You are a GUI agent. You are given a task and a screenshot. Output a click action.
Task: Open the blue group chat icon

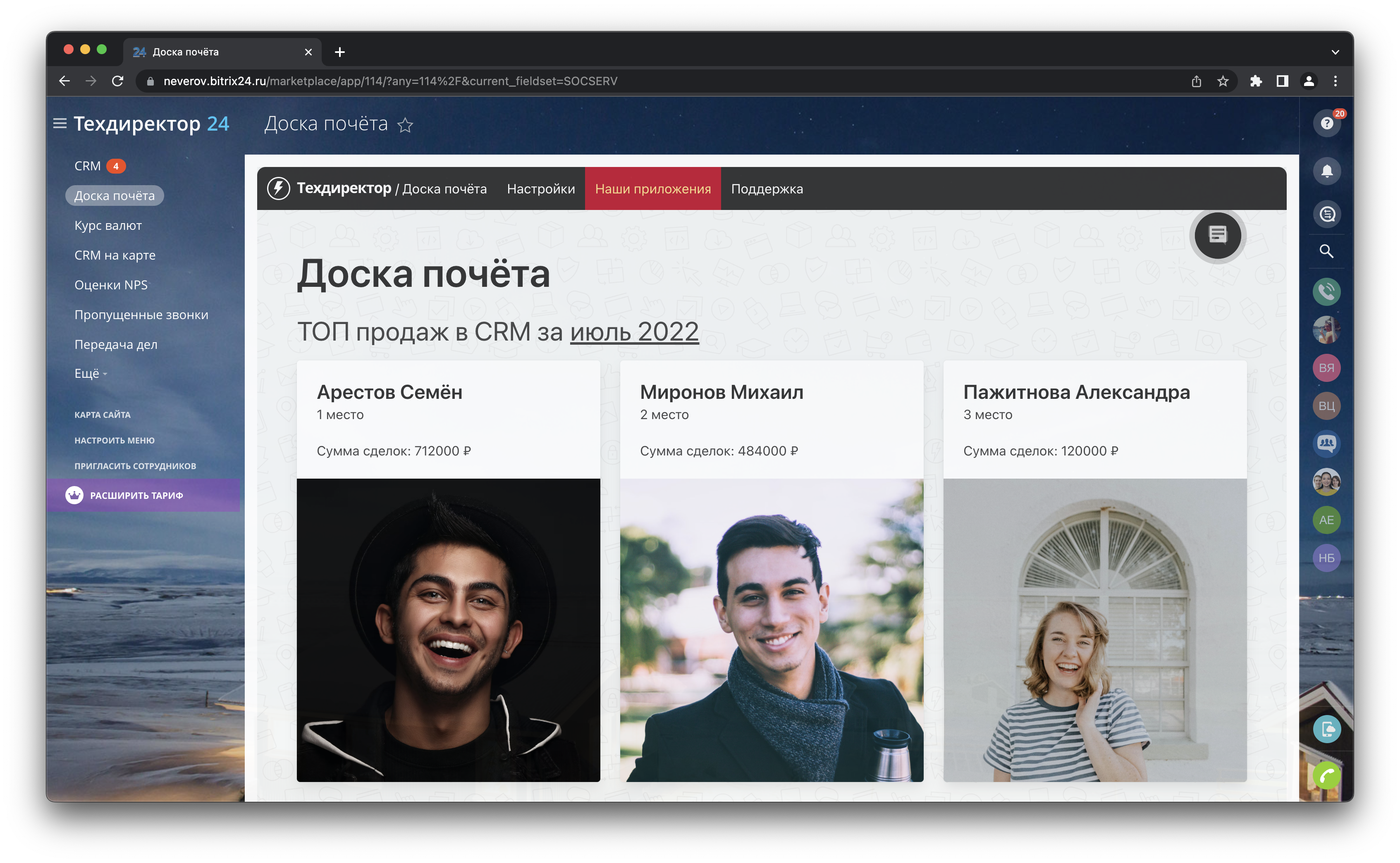pyautogui.click(x=1326, y=443)
